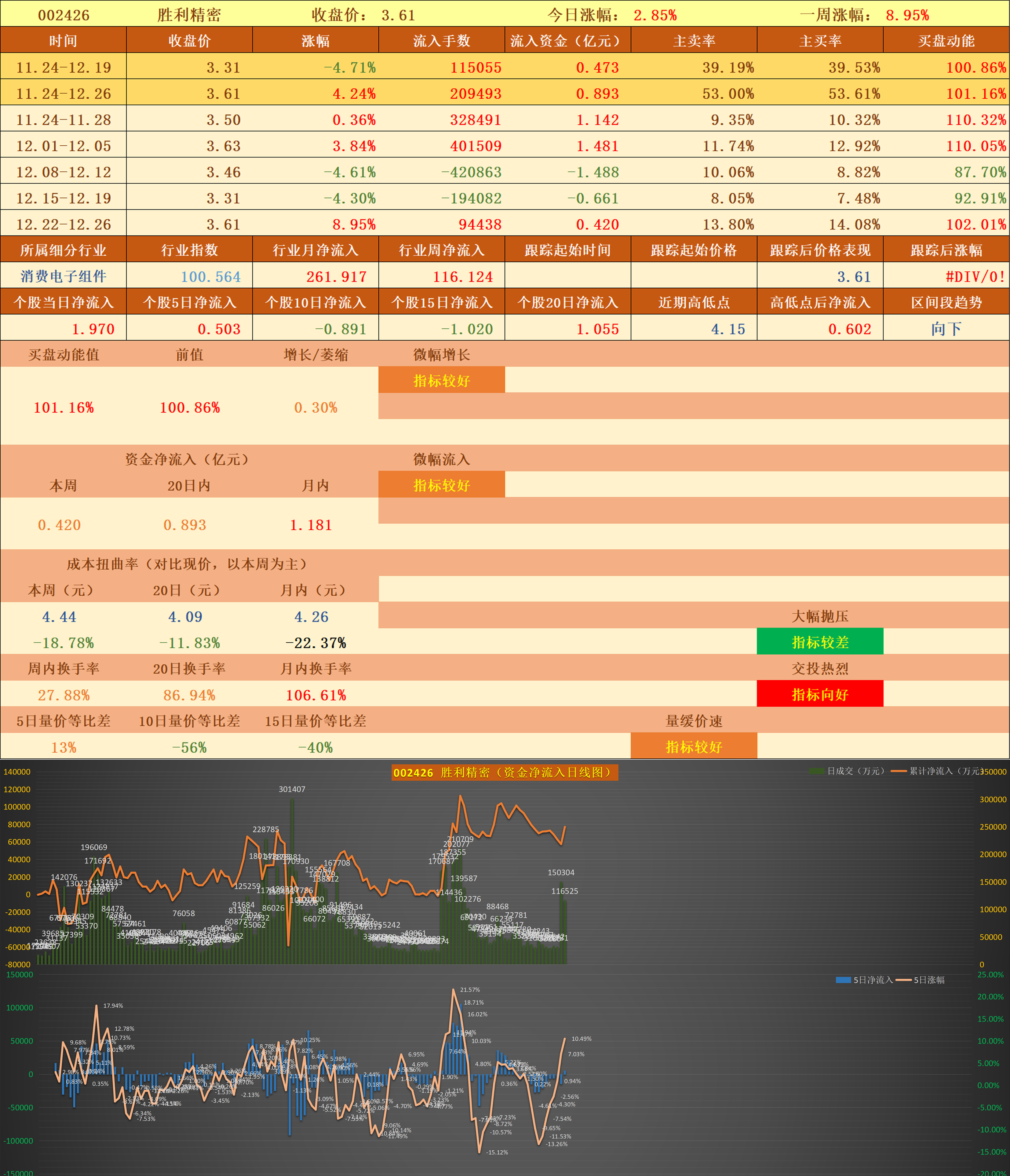This screenshot has width=1010, height=1176.
Task: Click the 21.57% peak label in lower chart
Action: (x=470, y=989)
